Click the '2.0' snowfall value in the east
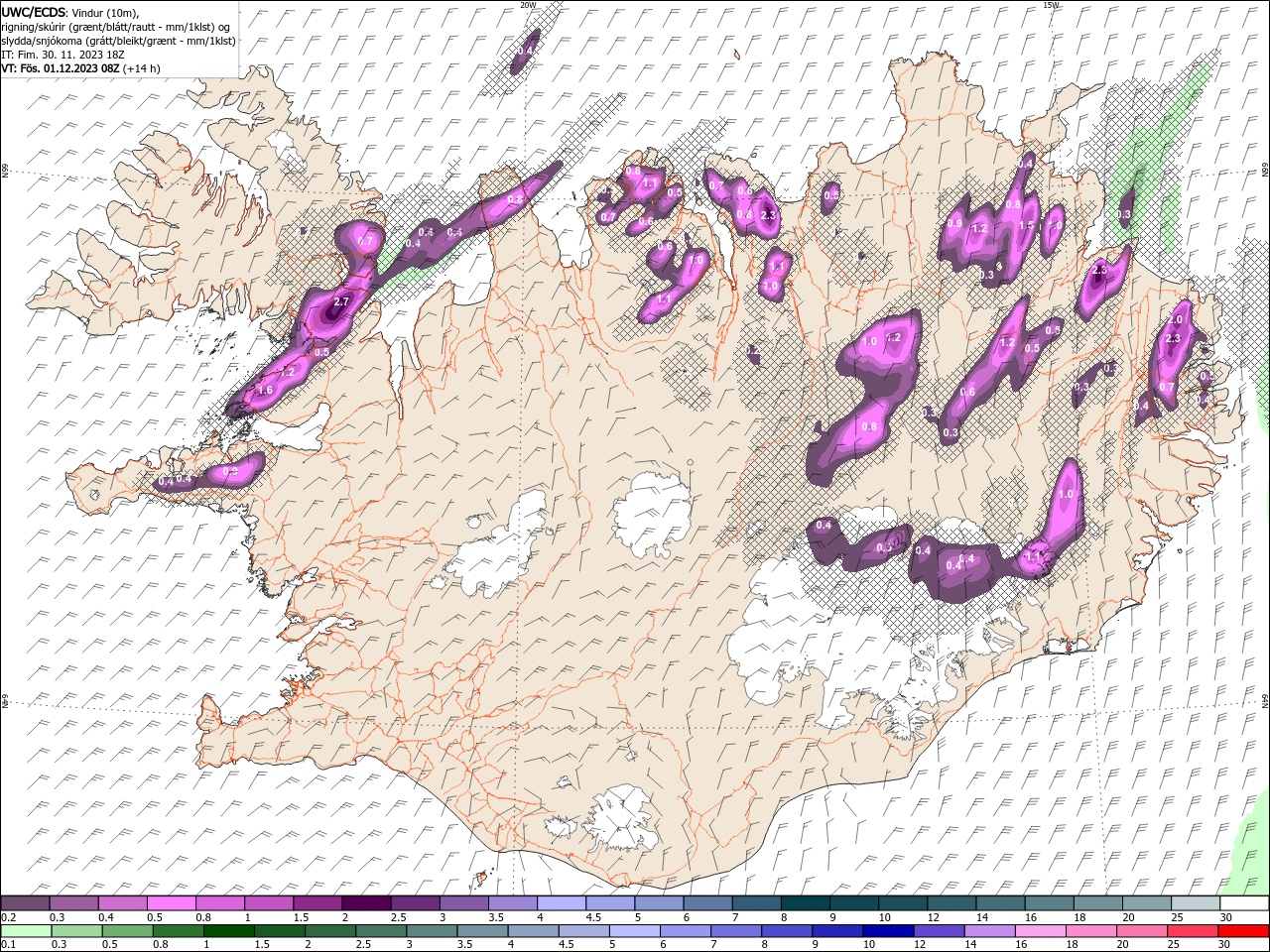Image resolution: width=1270 pixels, height=952 pixels. (x=1176, y=320)
